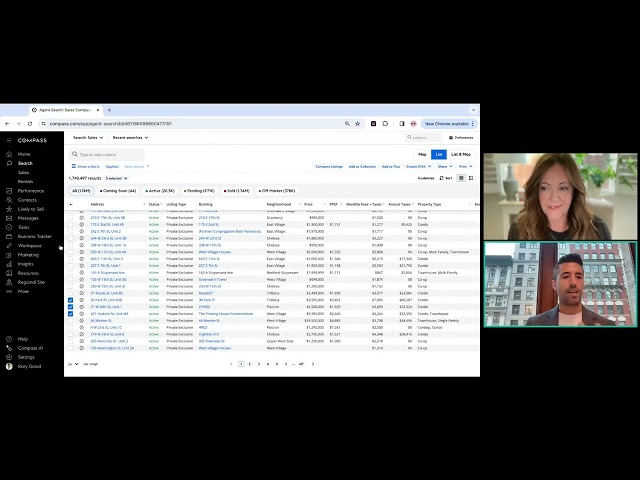This screenshot has height=480, width=640.
Task: Check the 325 Riverside Dr row checkbox
Action: 71,341
